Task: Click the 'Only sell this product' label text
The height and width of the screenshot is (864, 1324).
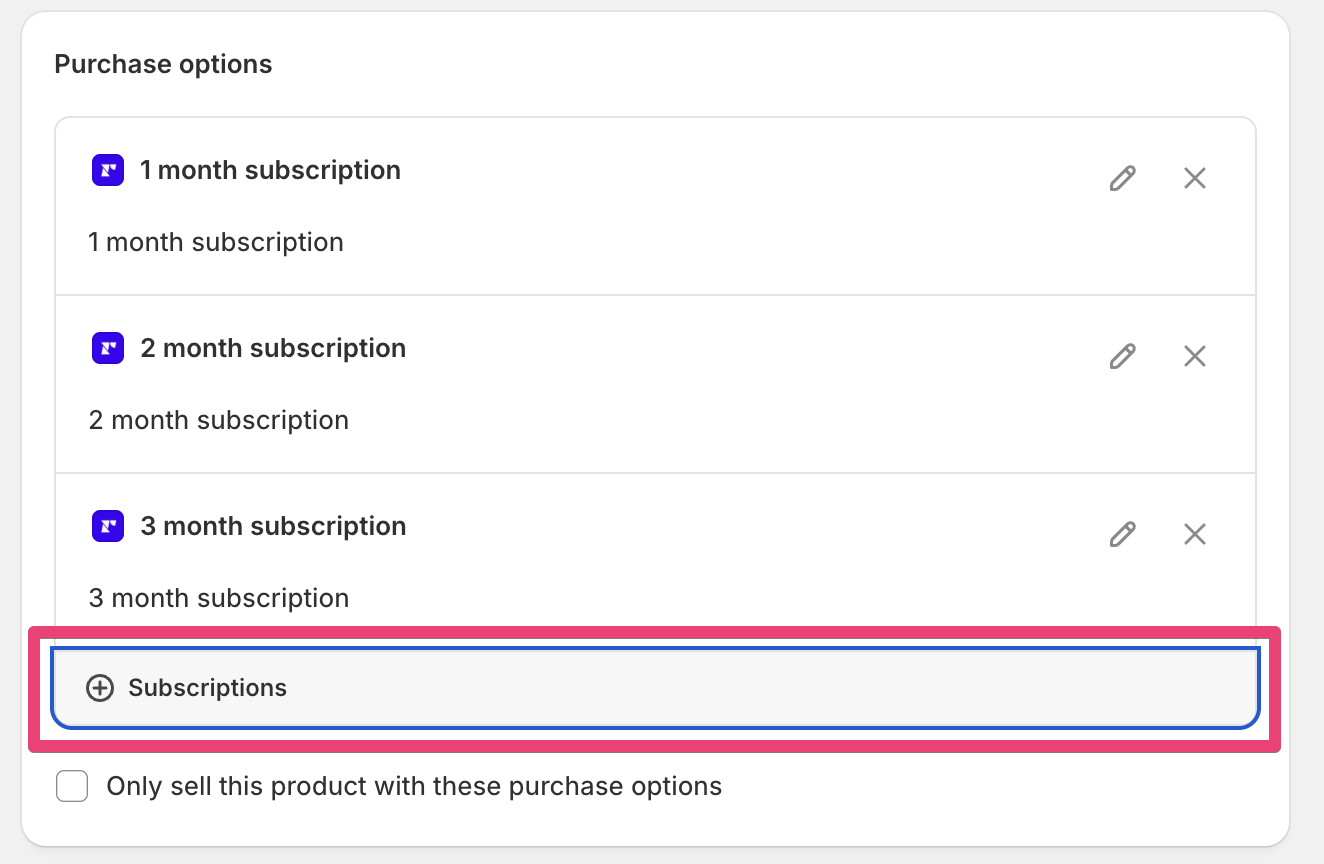Action: click(414, 786)
